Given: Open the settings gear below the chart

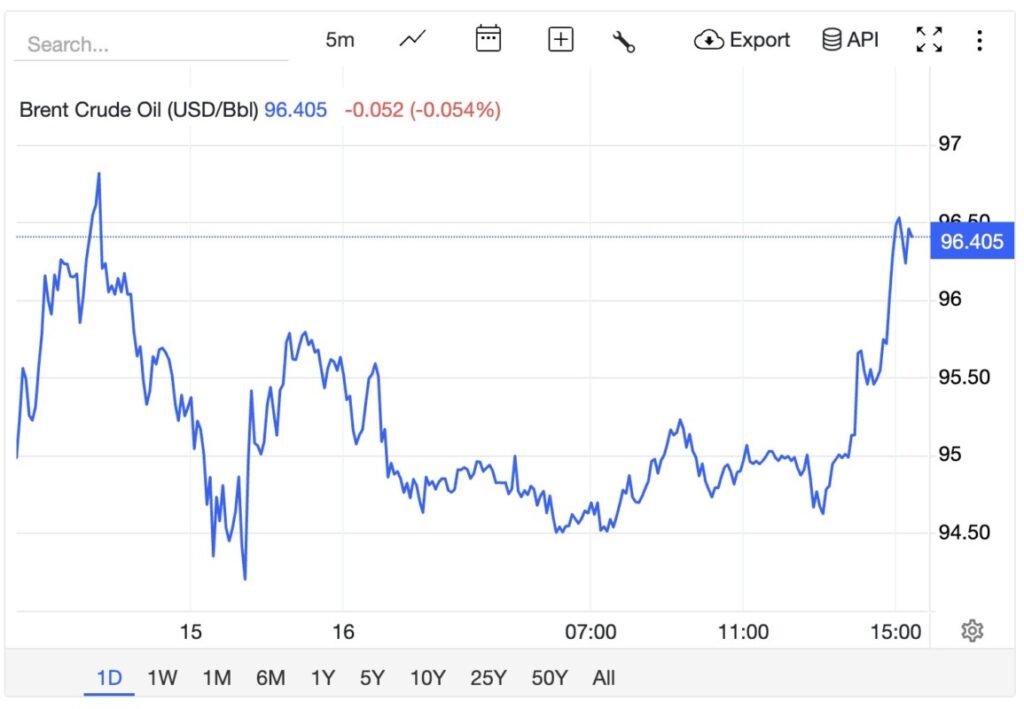Looking at the screenshot, I should coord(971,630).
